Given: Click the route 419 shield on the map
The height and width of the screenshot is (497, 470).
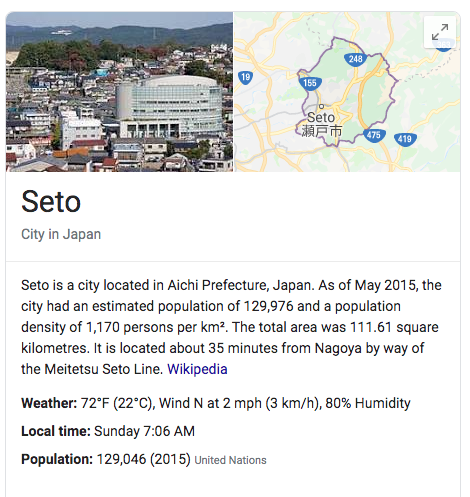Looking at the screenshot, I should click(x=405, y=139).
